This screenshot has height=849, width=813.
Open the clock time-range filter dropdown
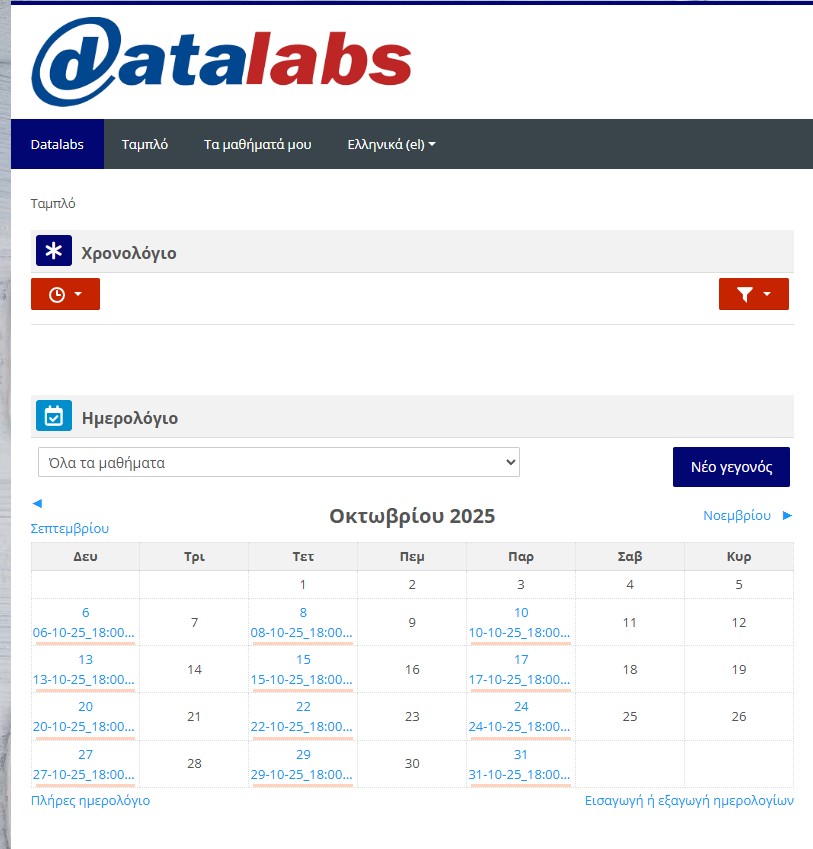[65, 294]
